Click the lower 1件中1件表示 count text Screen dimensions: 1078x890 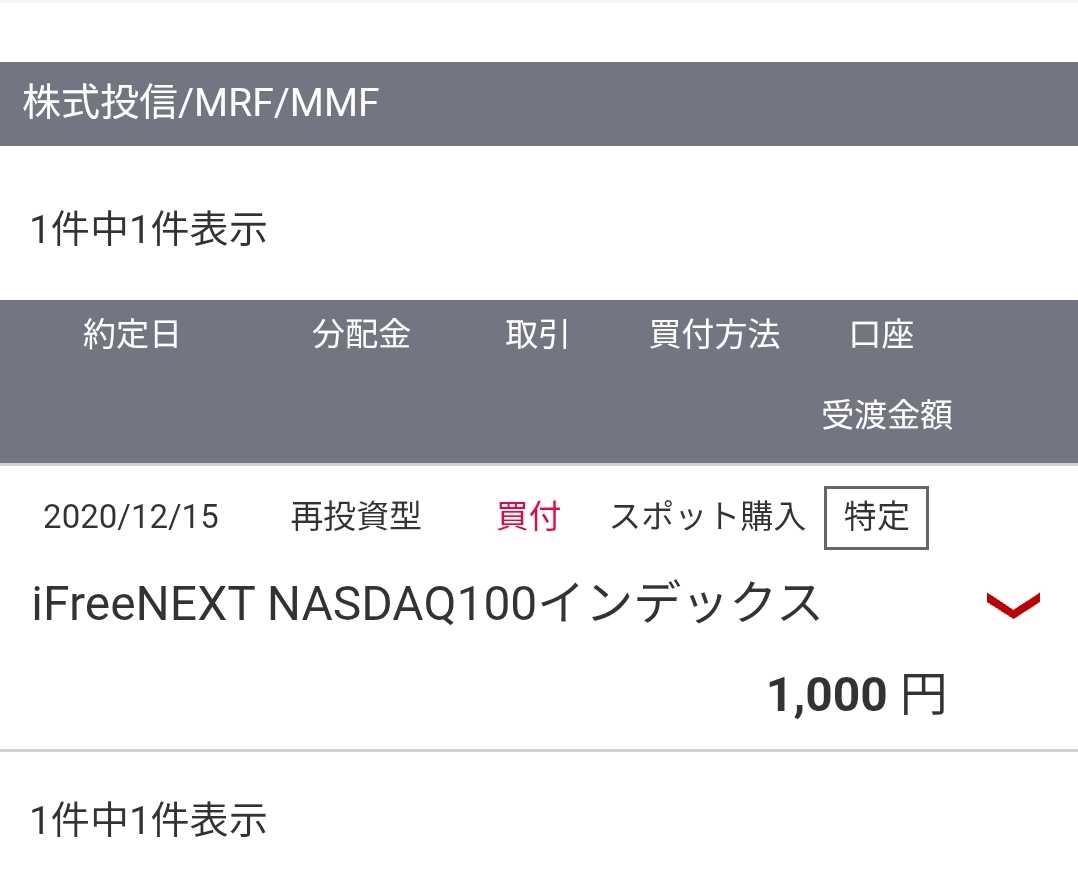coord(149,820)
